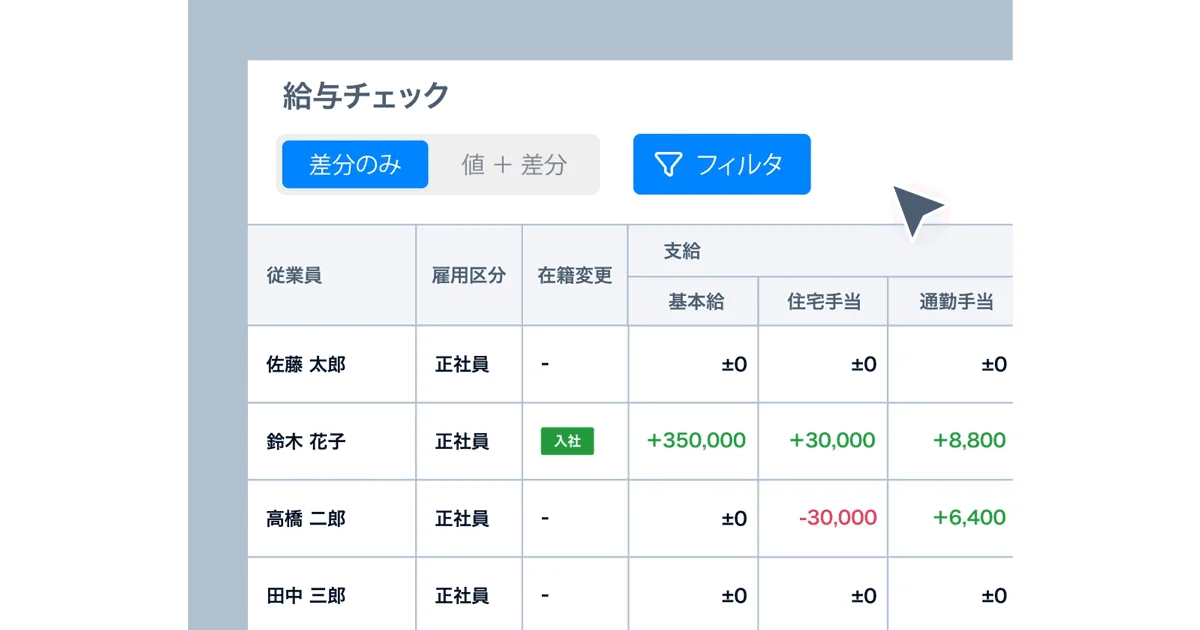Click the 雇用区分 column header

[x=467, y=277]
